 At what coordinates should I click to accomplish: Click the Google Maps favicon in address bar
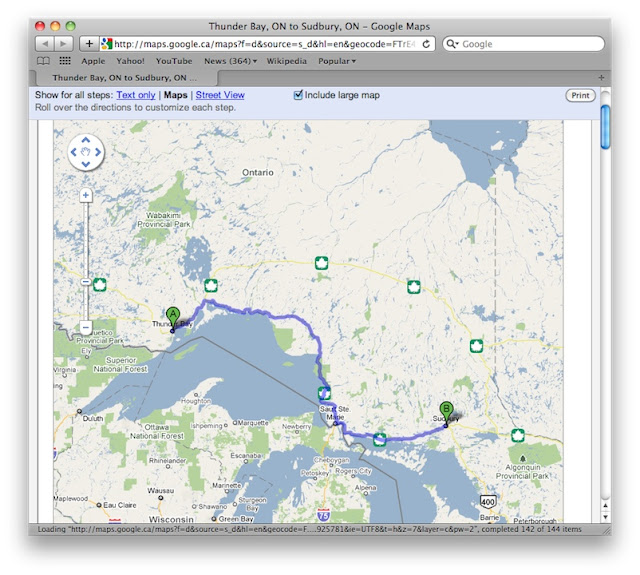coord(107,44)
